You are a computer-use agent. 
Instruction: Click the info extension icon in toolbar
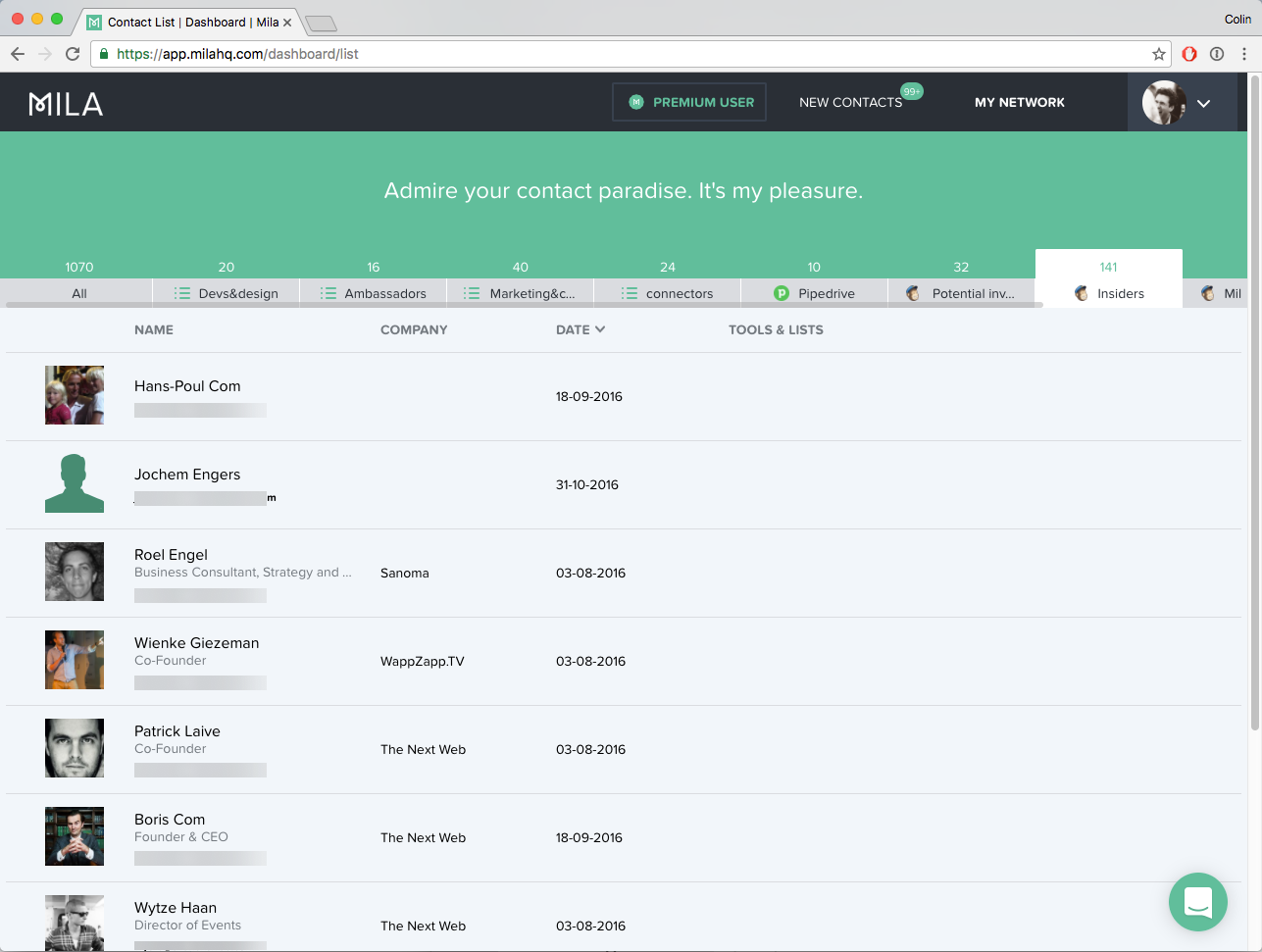pos(1217,54)
